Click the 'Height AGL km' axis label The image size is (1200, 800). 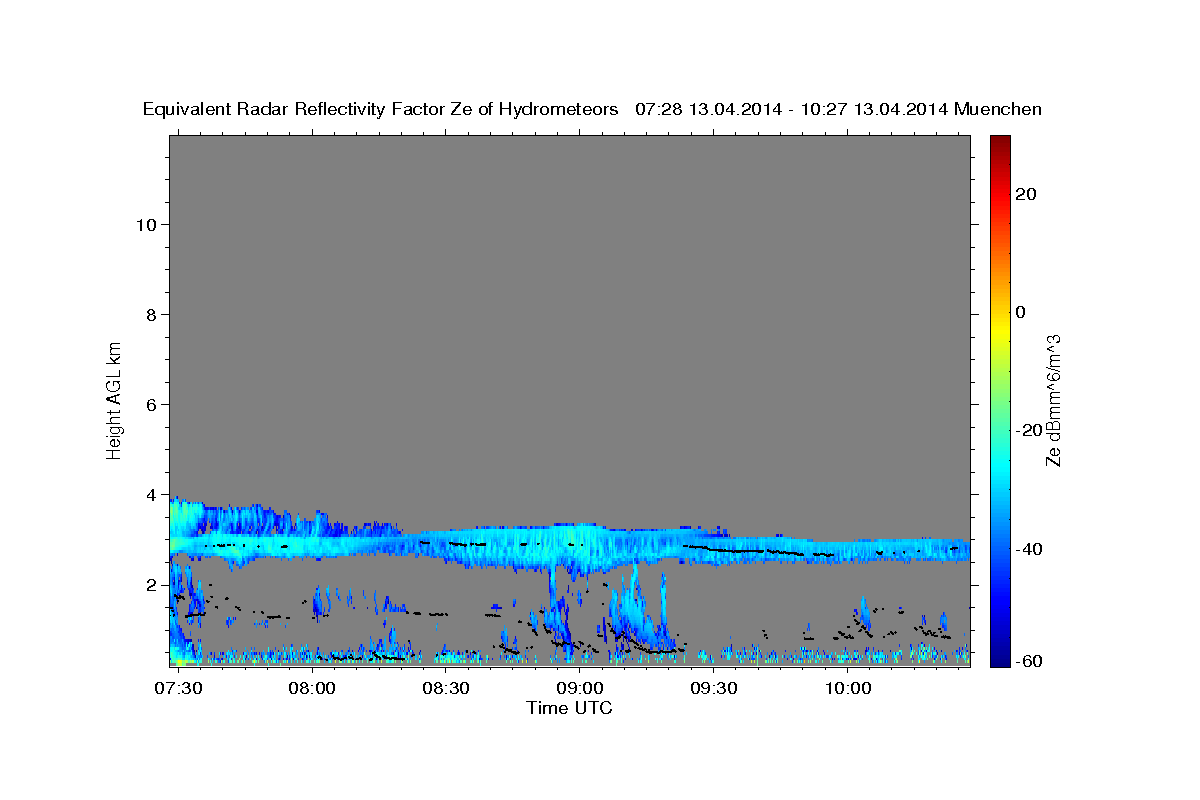[115, 399]
